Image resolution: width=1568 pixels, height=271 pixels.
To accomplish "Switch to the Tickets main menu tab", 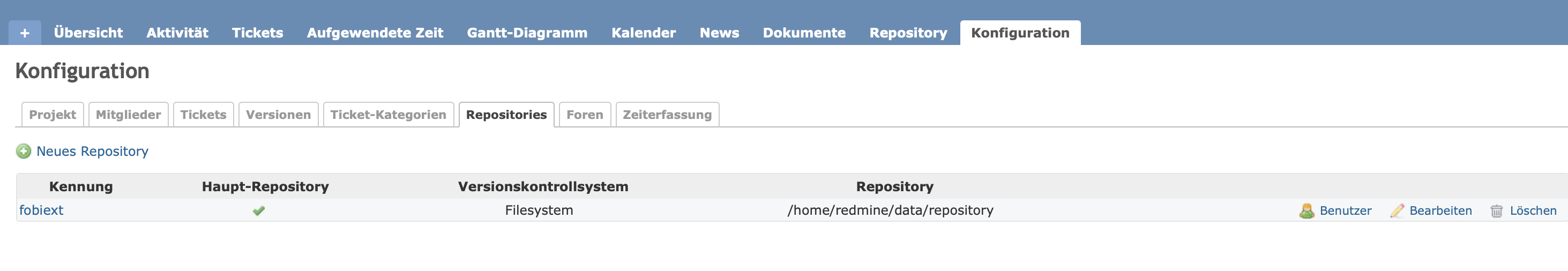I will tap(257, 33).
